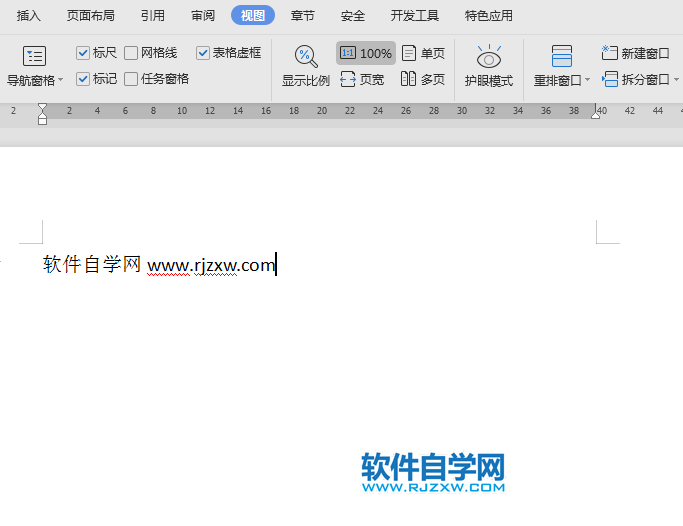
Task: Set zoom to 100% view
Action: [x=366, y=53]
